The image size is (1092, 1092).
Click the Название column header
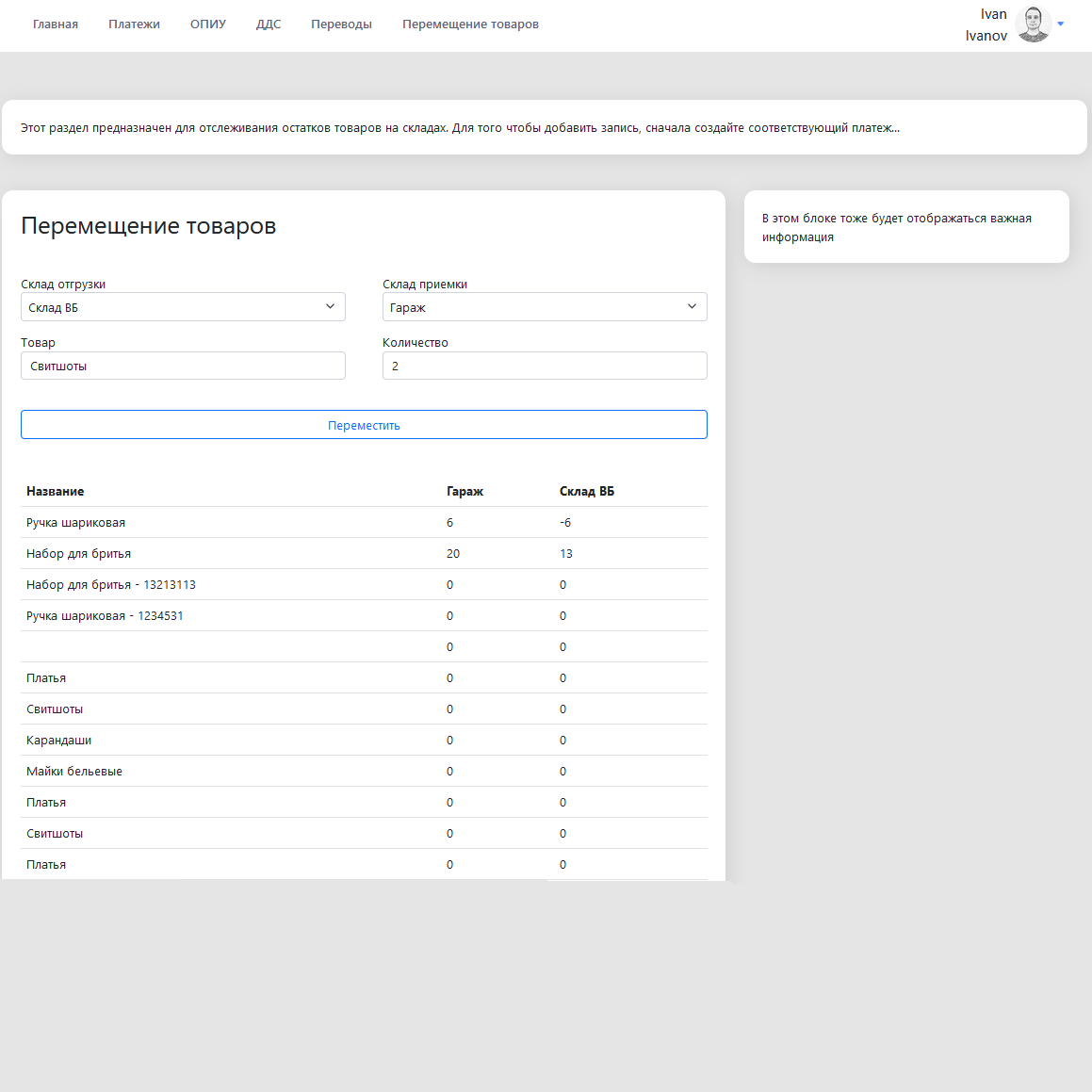56,492
